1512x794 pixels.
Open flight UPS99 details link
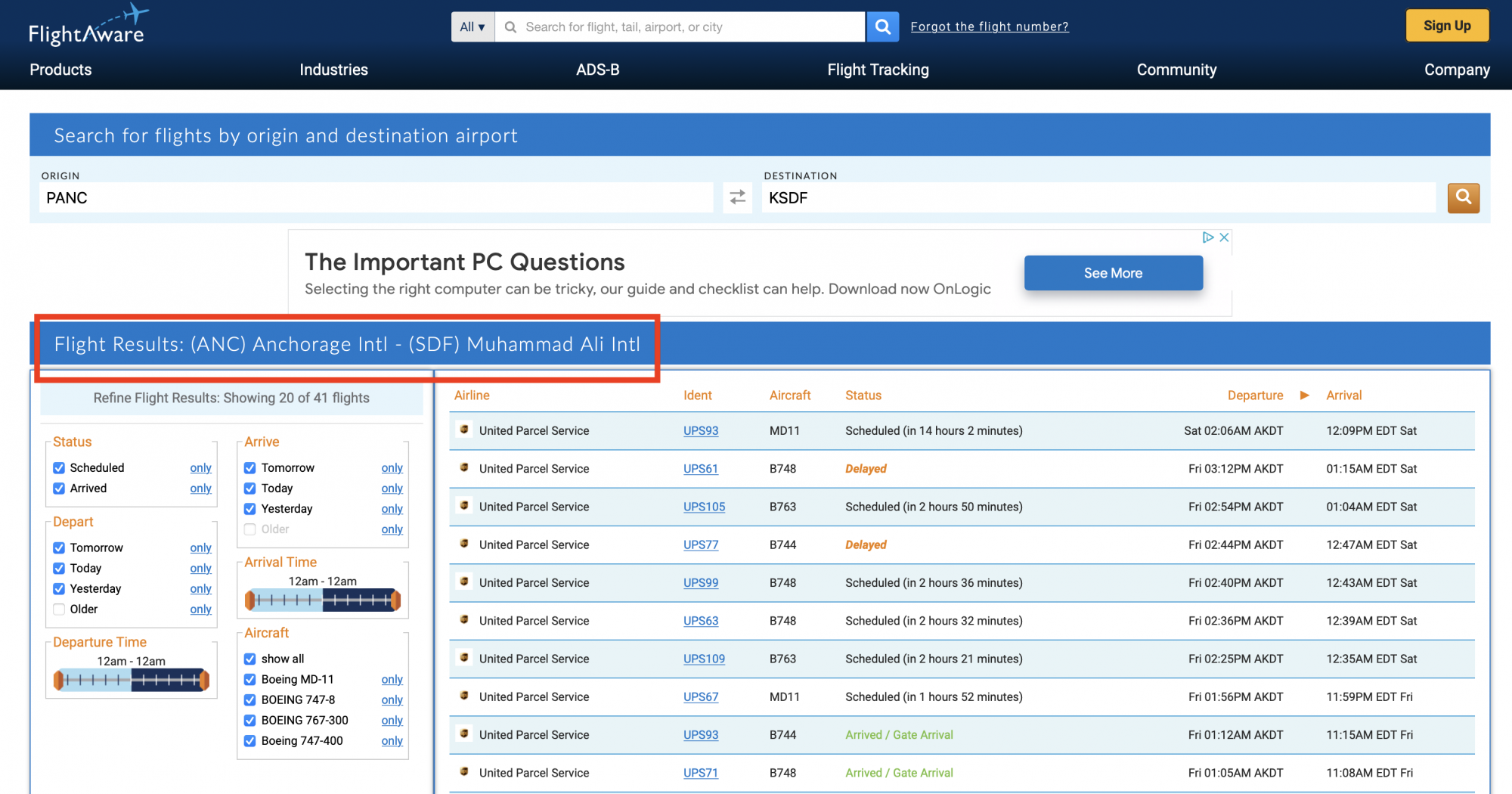(x=701, y=583)
